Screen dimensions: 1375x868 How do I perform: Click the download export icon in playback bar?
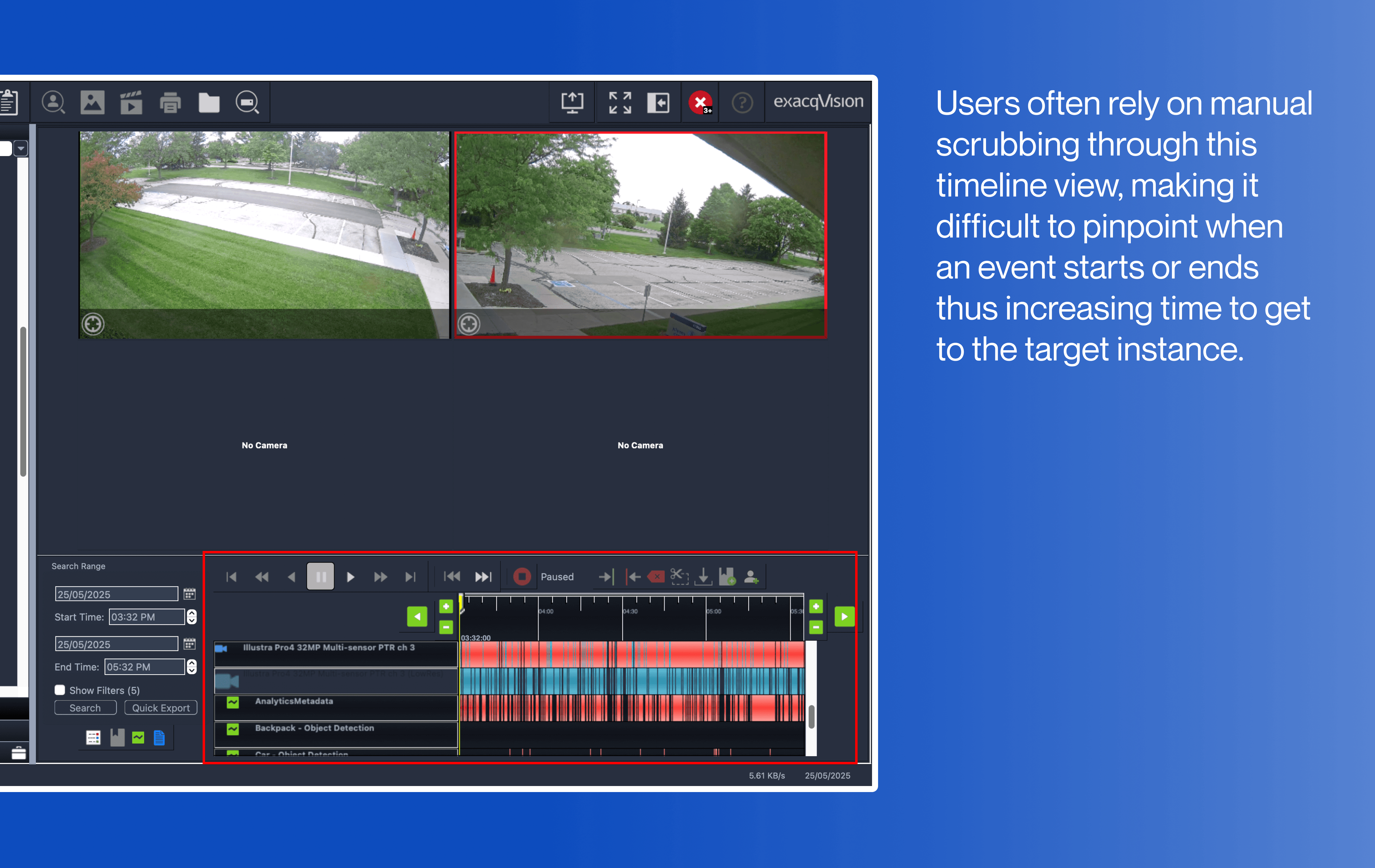pos(703,576)
